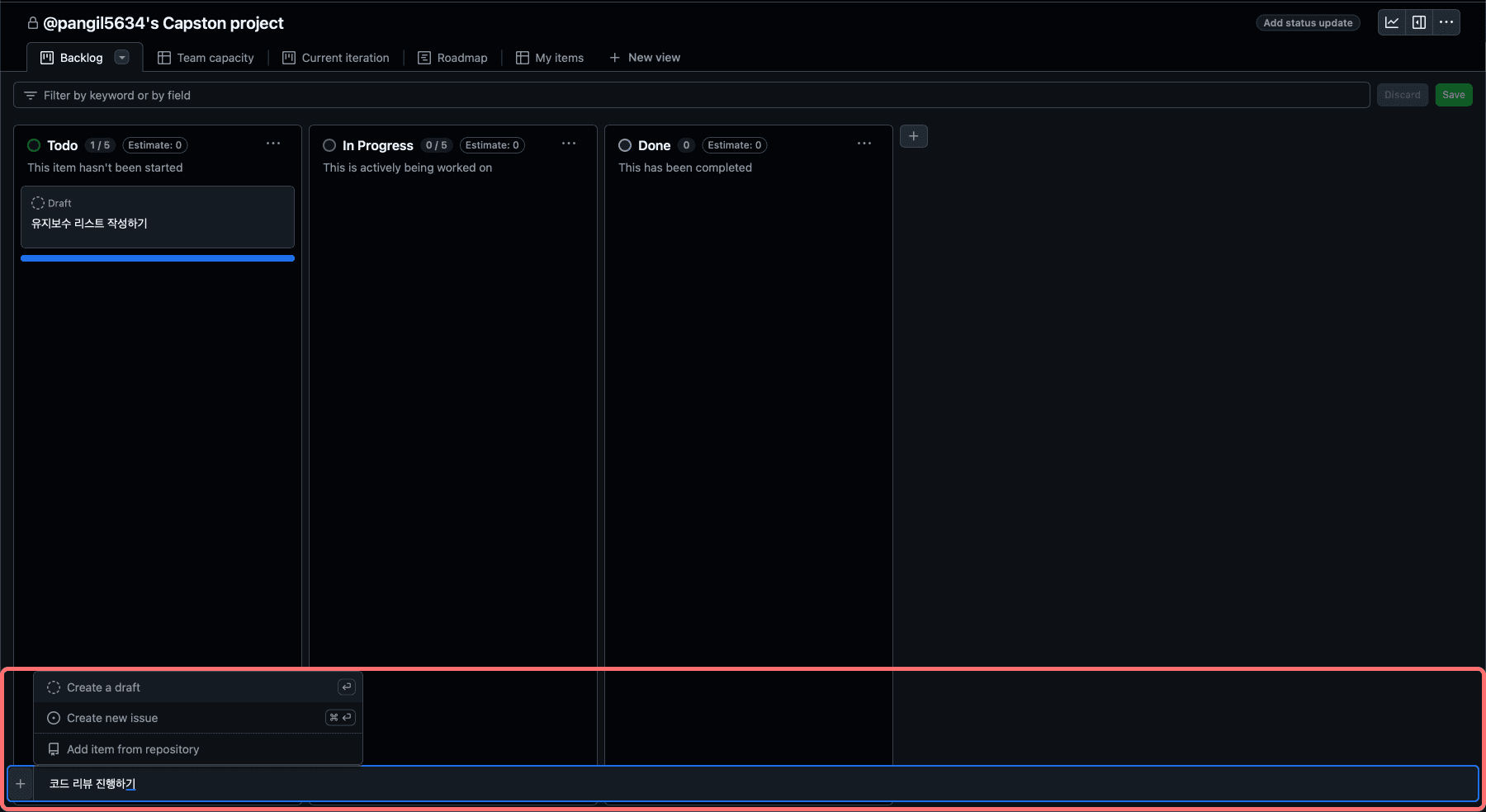Click the green Save button
Viewport: 1486px width, 812px height.
pos(1454,95)
